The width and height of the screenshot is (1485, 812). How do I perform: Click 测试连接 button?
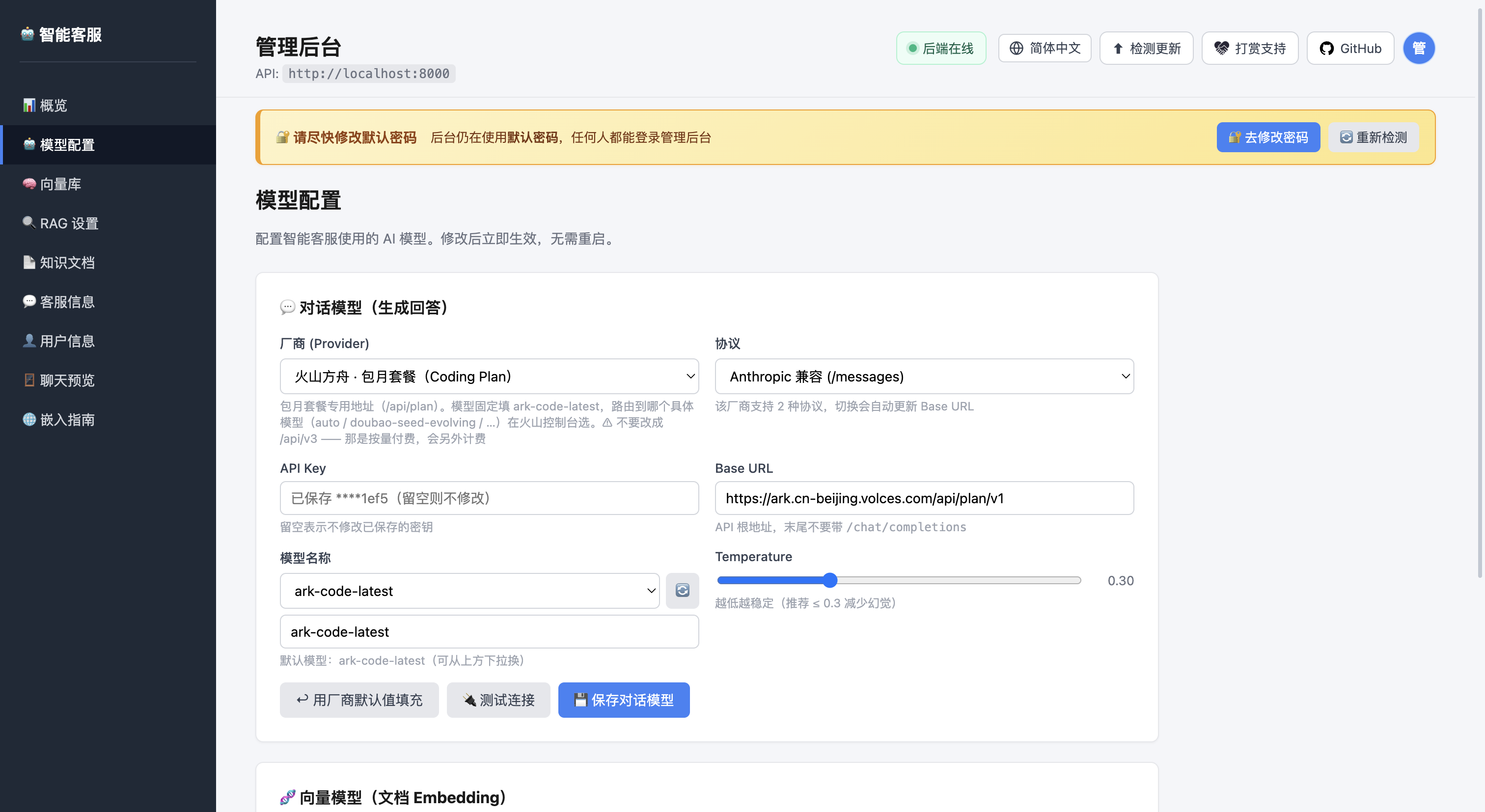tap(498, 700)
